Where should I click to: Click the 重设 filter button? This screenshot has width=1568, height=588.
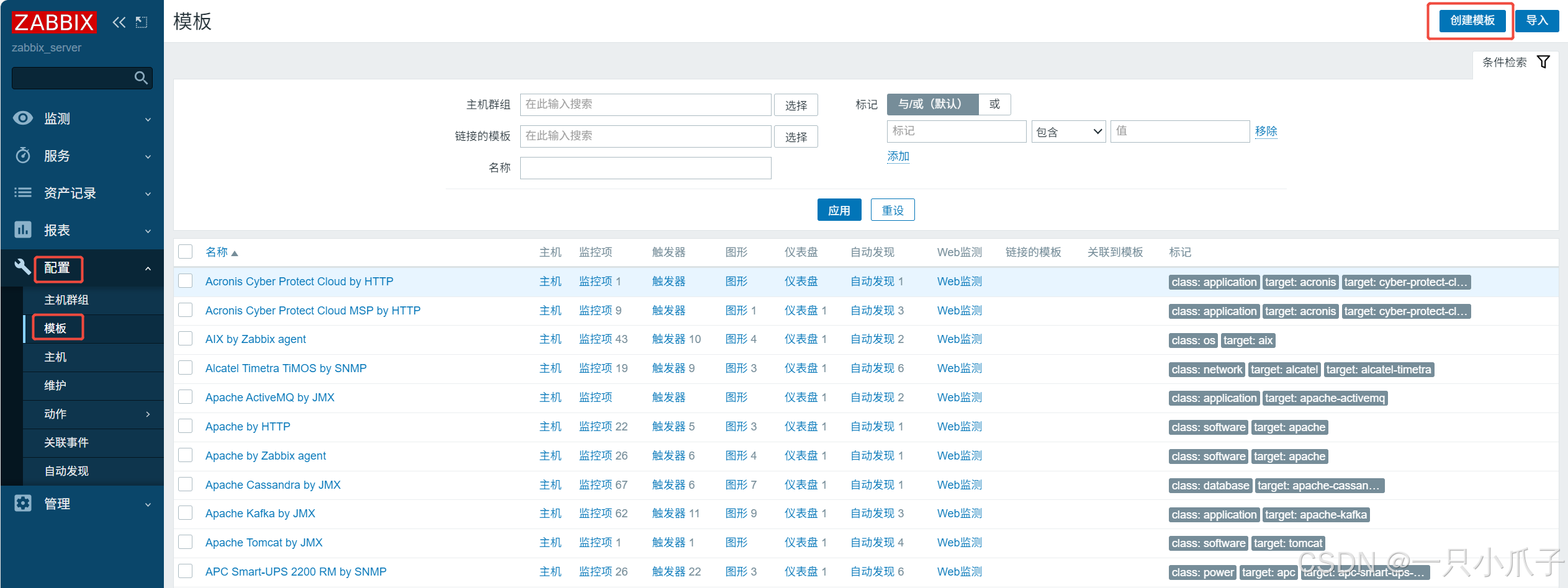coord(893,210)
